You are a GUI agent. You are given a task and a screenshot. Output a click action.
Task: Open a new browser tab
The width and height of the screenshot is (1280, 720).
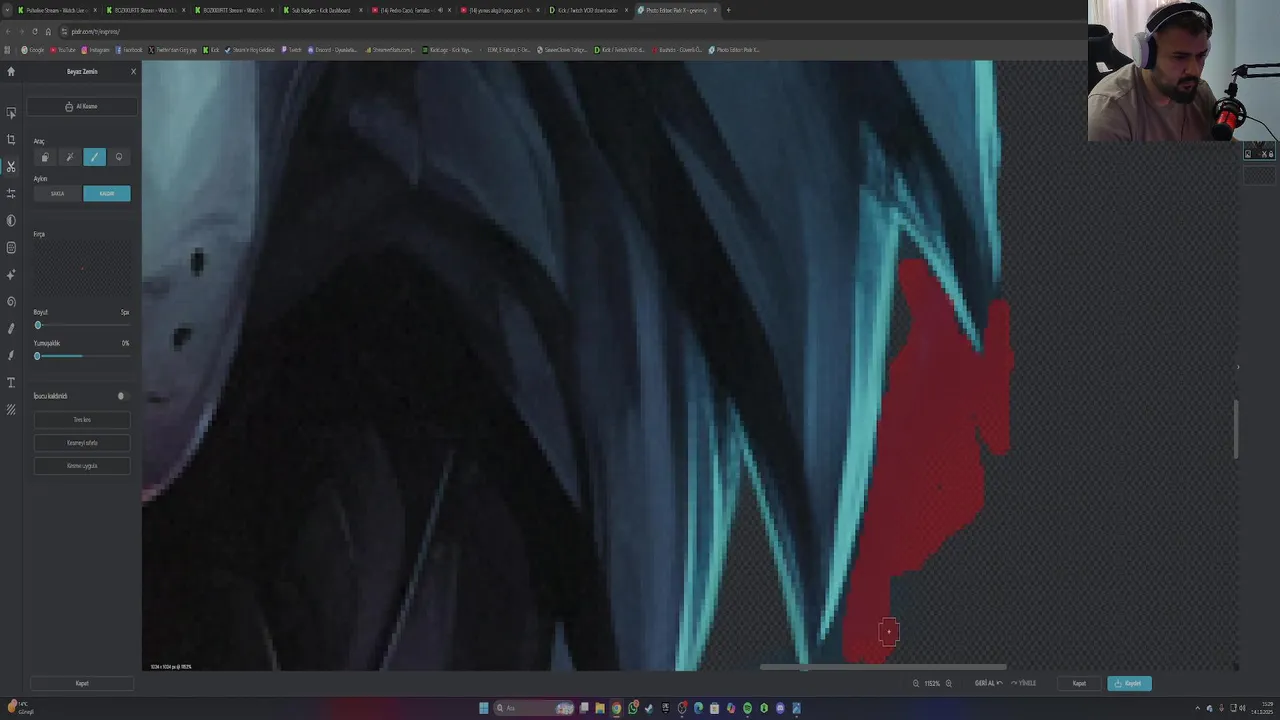tap(728, 10)
